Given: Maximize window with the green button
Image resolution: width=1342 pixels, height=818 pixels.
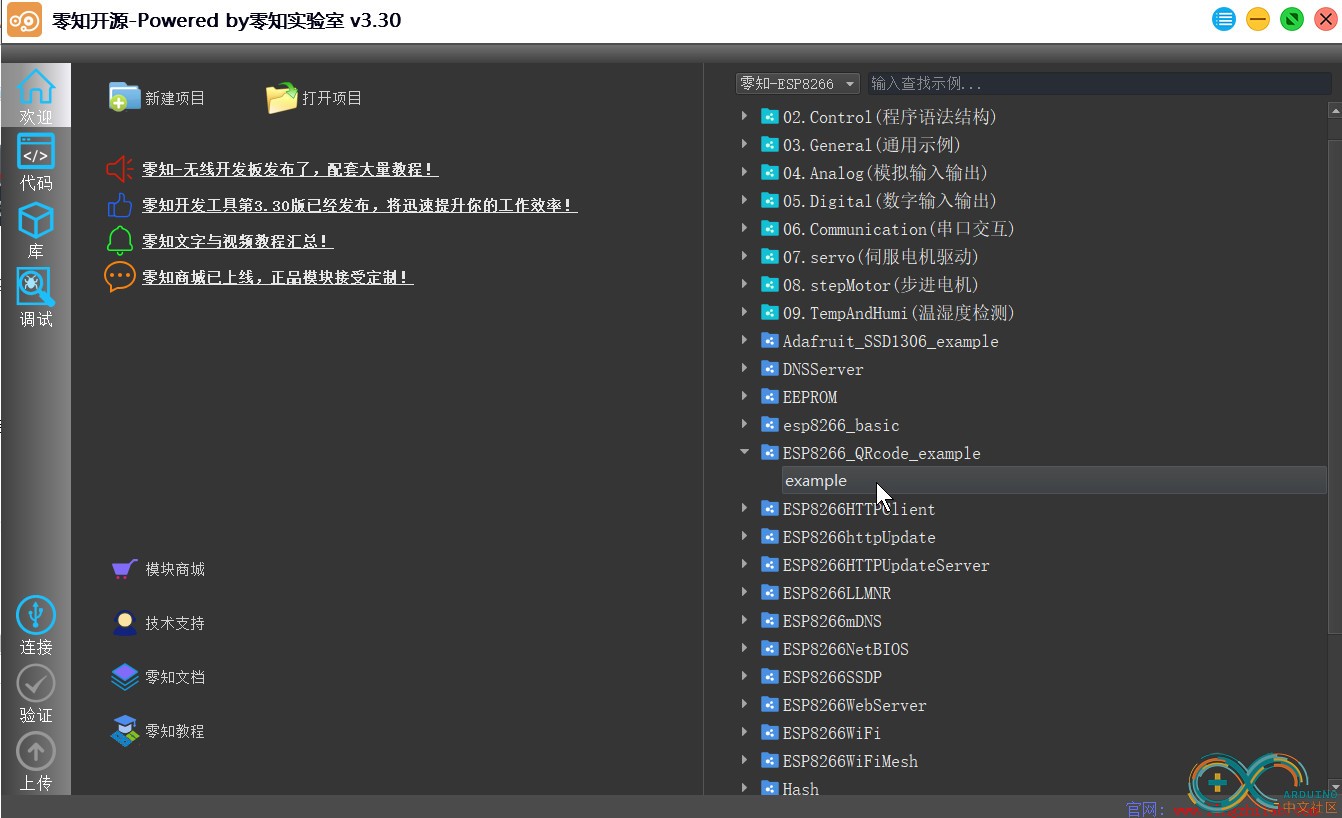Looking at the screenshot, I should [x=1292, y=19].
